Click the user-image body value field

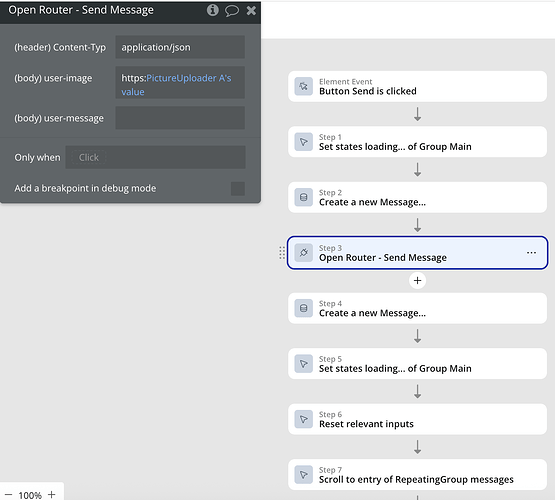[x=180, y=82]
